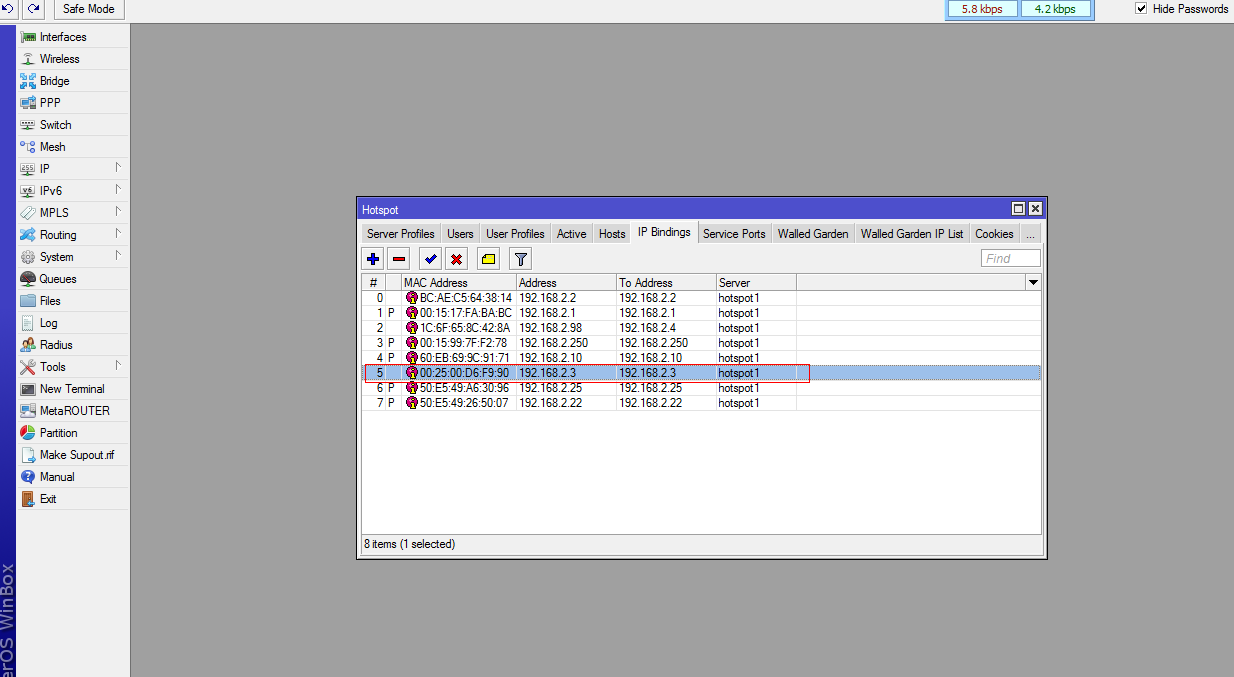The width and height of the screenshot is (1234, 677).
Task: Open New Terminal
Action: (x=73, y=389)
